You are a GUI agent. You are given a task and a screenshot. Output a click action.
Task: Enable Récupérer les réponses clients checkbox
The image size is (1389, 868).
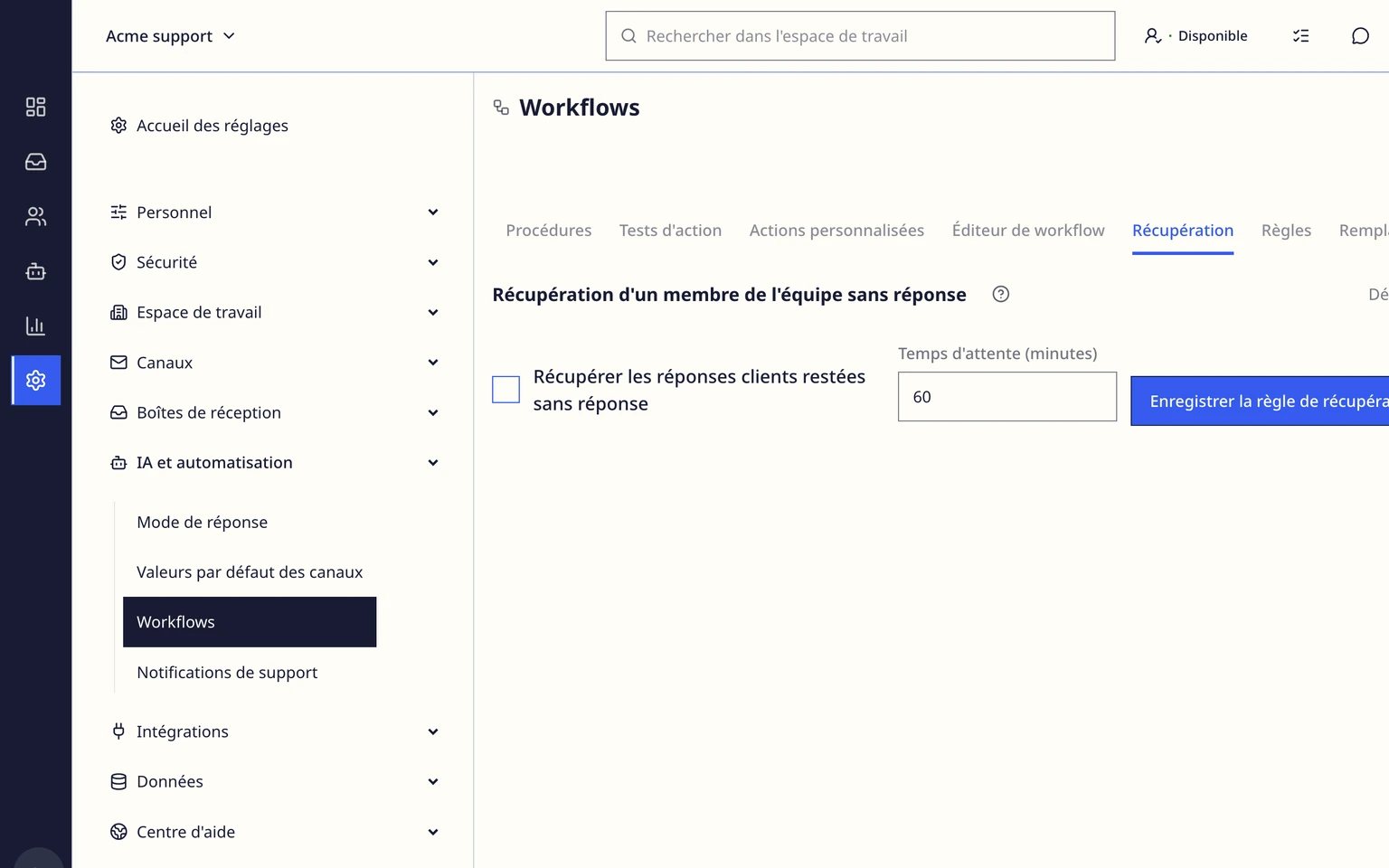coord(506,390)
